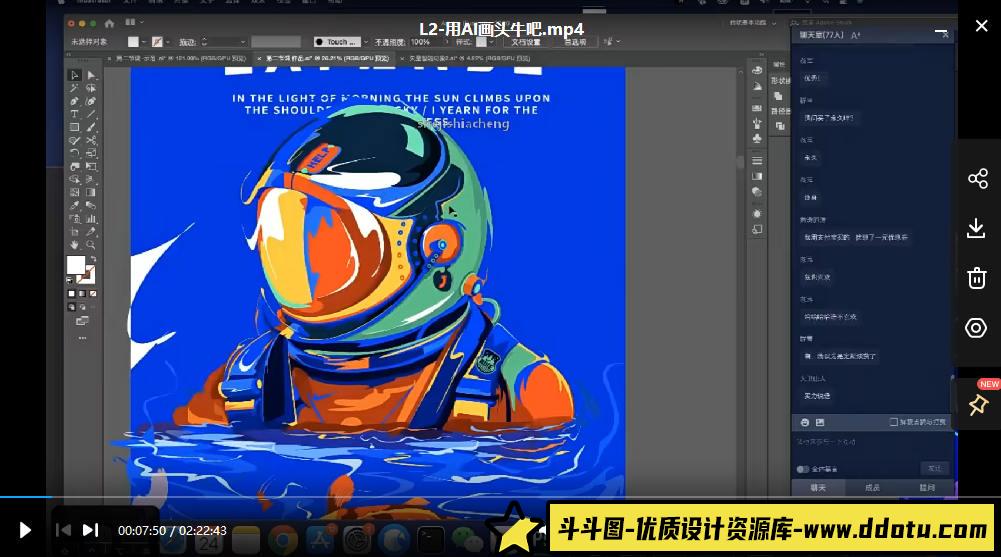The image size is (1001, 557).
Task: Set paint mode to None
Action: [x=93, y=293]
